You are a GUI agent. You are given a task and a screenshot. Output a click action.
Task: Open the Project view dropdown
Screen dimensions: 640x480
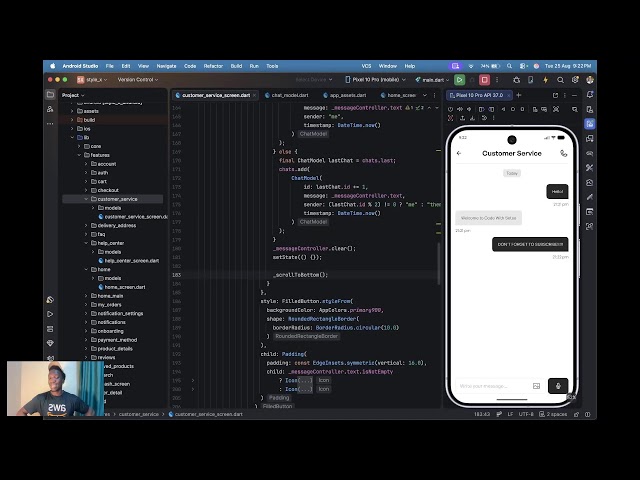[x=73, y=95]
